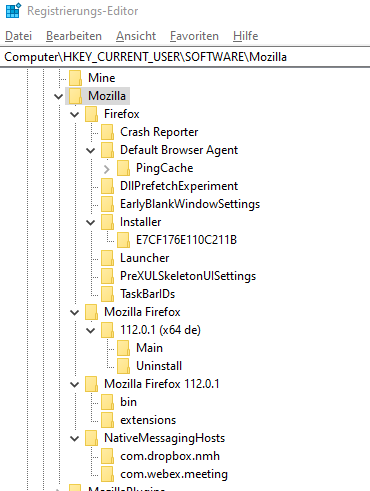Click the EarlyBlankWindowSettings folder icon
Viewport: 370px width, 491px height.
tap(107, 204)
